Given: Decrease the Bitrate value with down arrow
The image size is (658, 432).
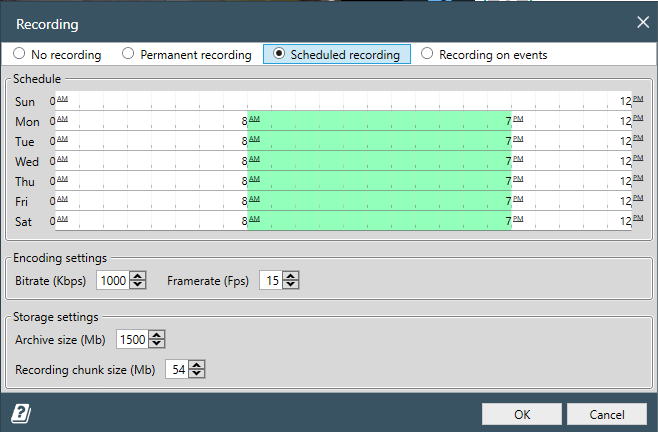Looking at the screenshot, I should coord(138,285).
